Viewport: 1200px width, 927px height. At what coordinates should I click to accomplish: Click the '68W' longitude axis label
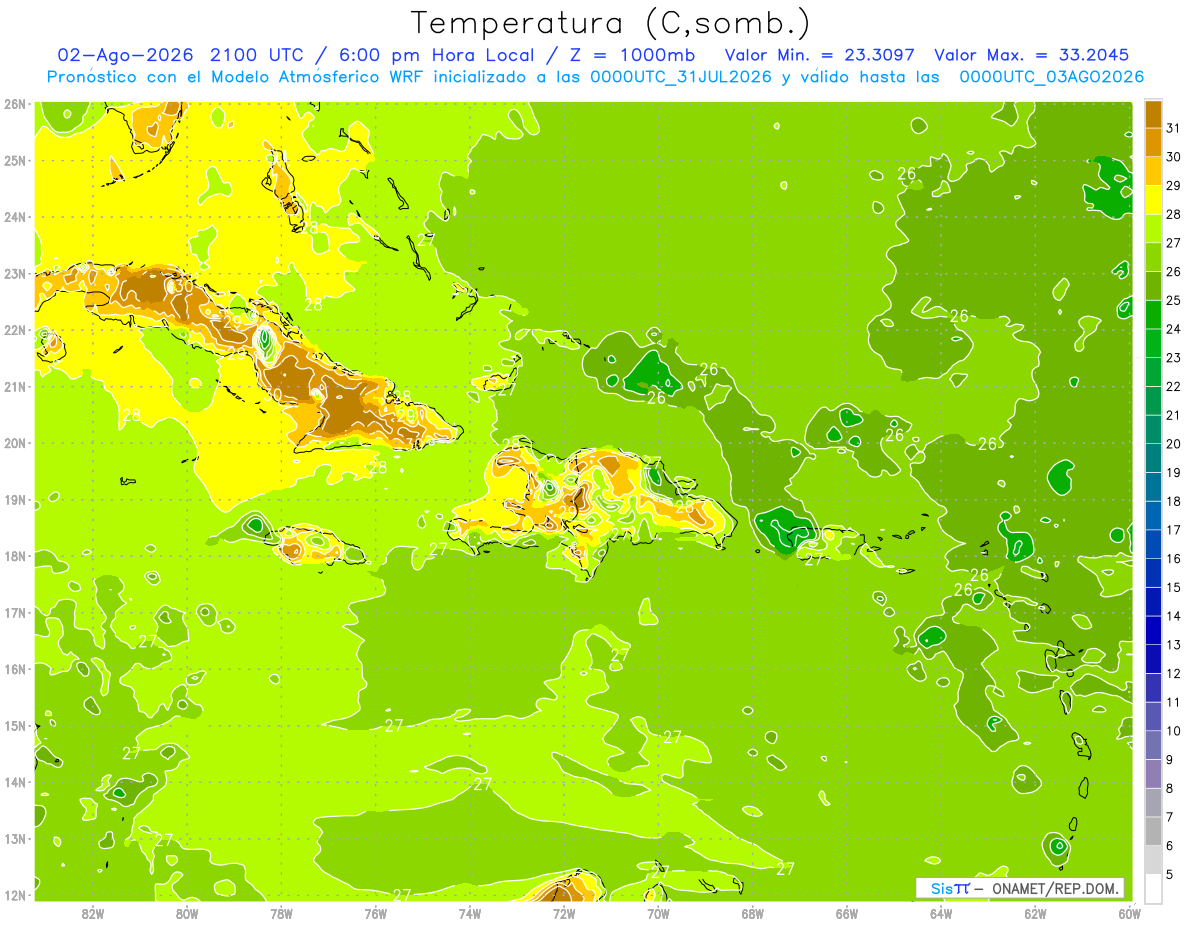[x=752, y=914]
